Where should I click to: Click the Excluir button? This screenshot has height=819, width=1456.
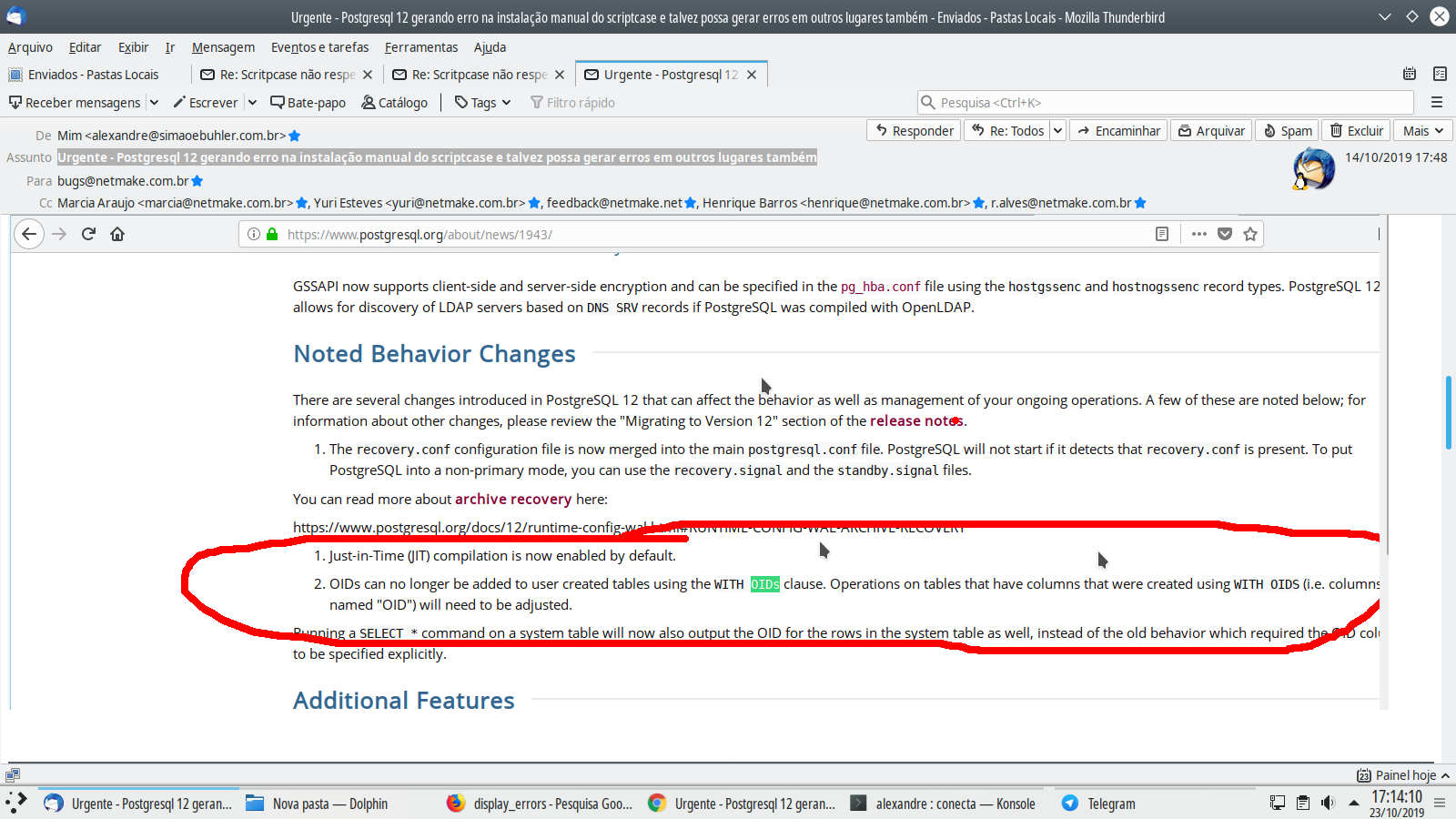(x=1356, y=131)
